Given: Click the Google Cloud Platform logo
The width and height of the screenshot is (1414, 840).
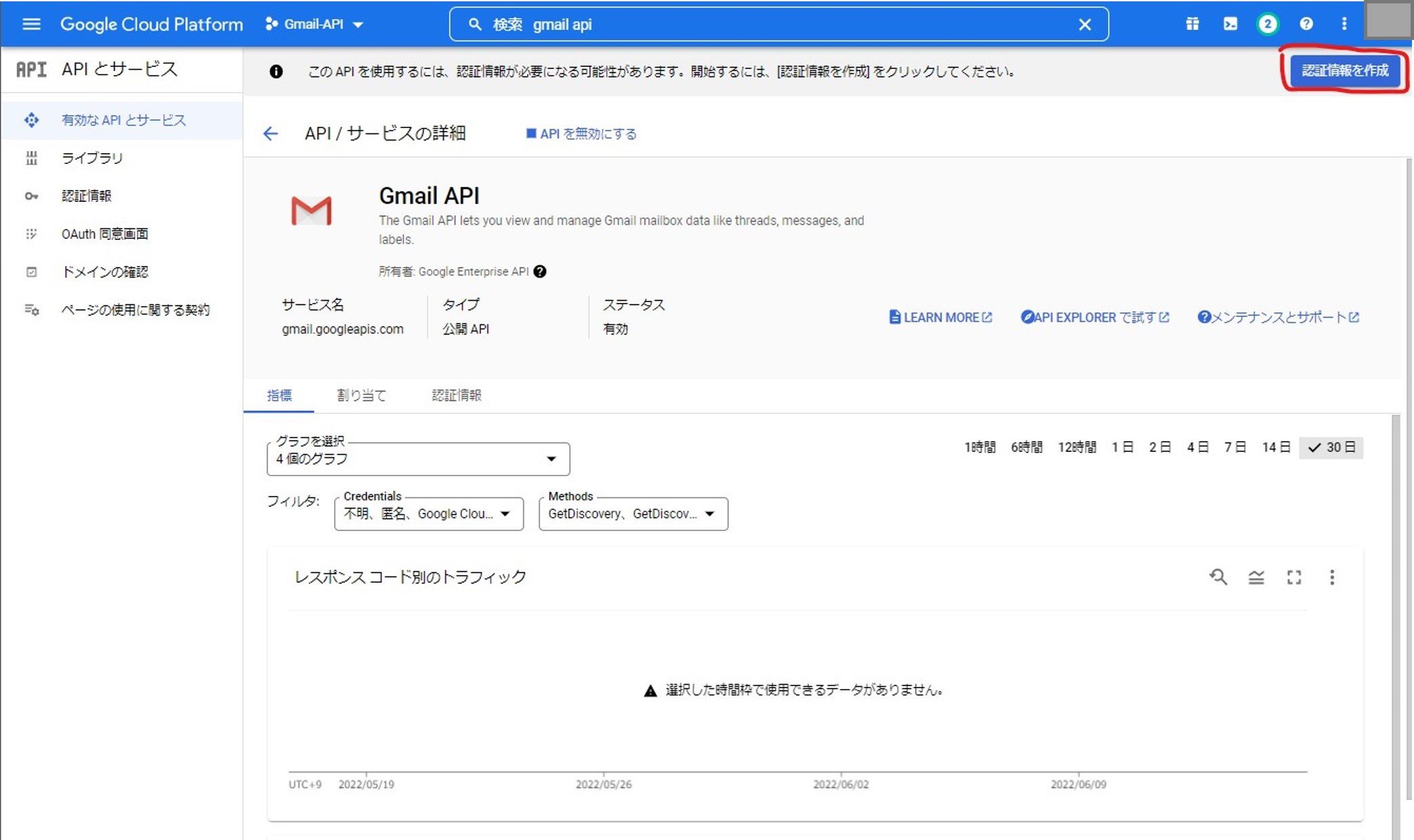Looking at the screenshot, I should (151, 24).
